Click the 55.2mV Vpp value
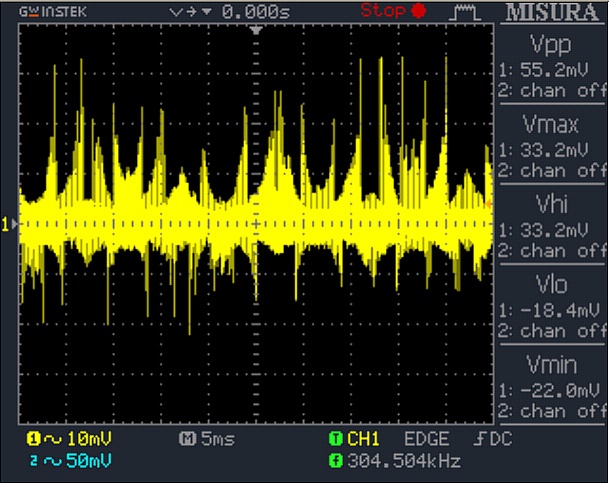The width and height of the screenshot is (609, 484). point(554,70)
